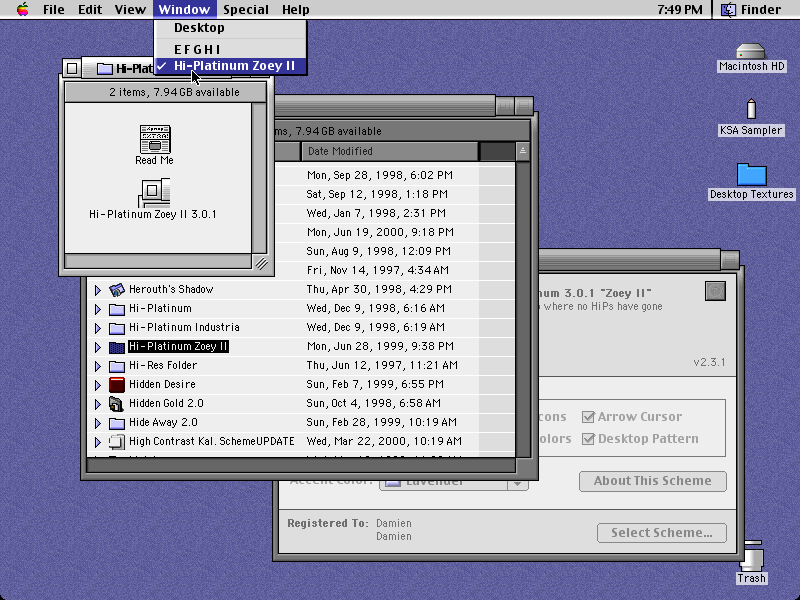Select the Hi-Platinum Industria row name
Image resolution: width=800 pixels, height=600 pixels.
[x=184, y=328]
